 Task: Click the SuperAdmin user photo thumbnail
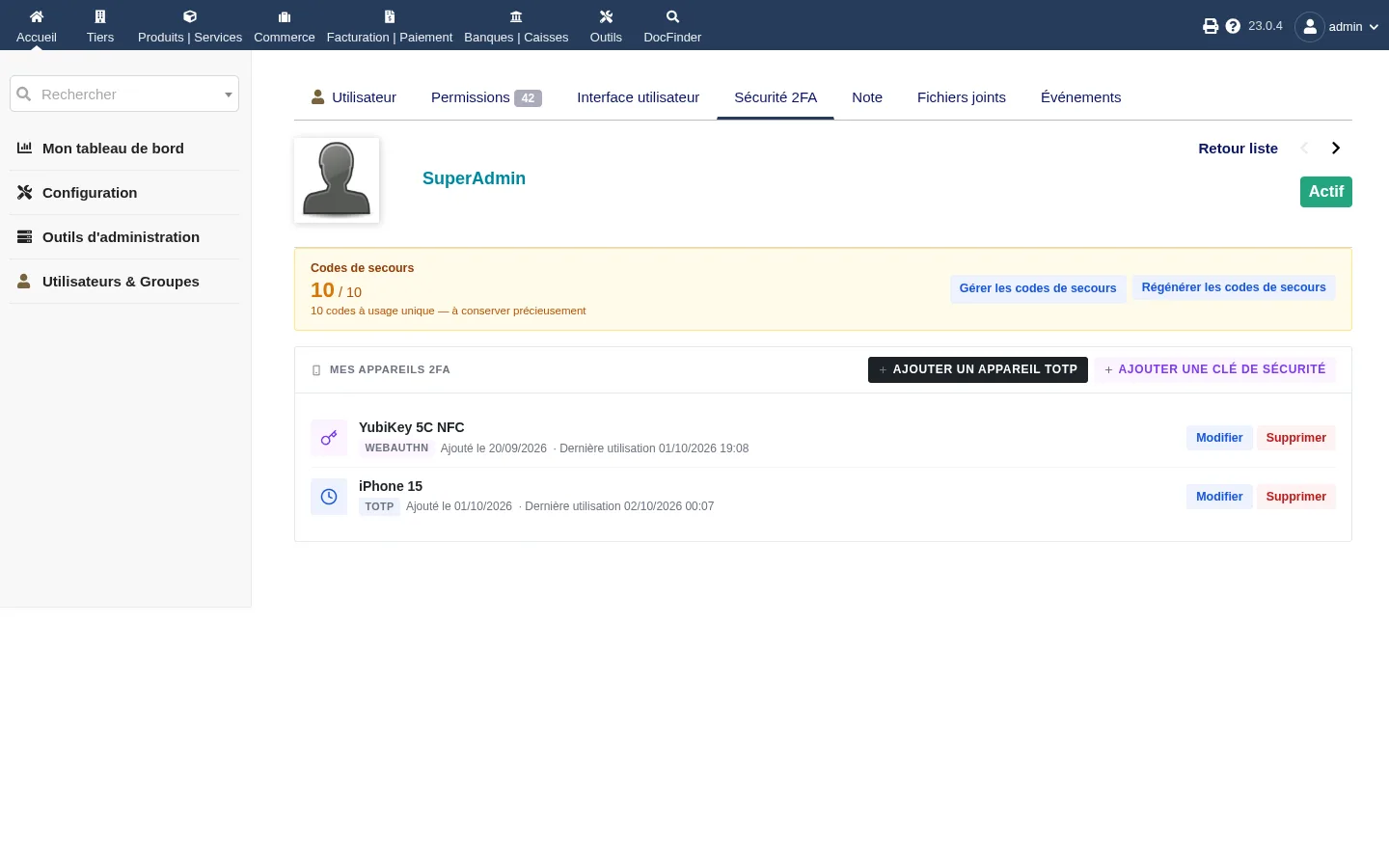pos(337,180)
